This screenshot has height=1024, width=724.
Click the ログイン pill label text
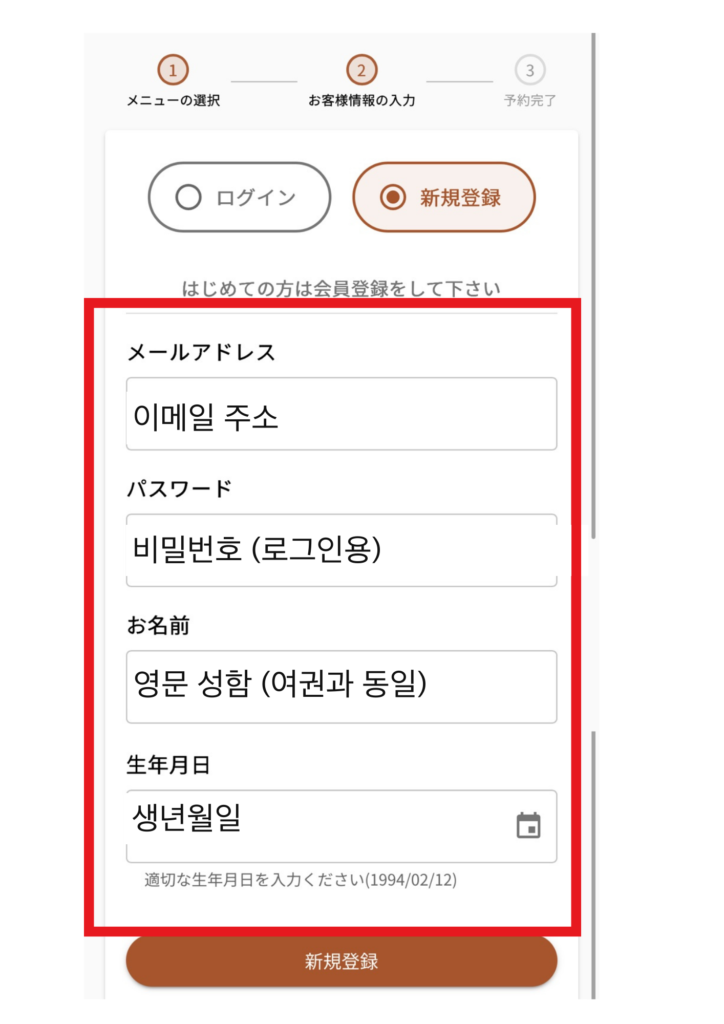[x=257, y=197]
